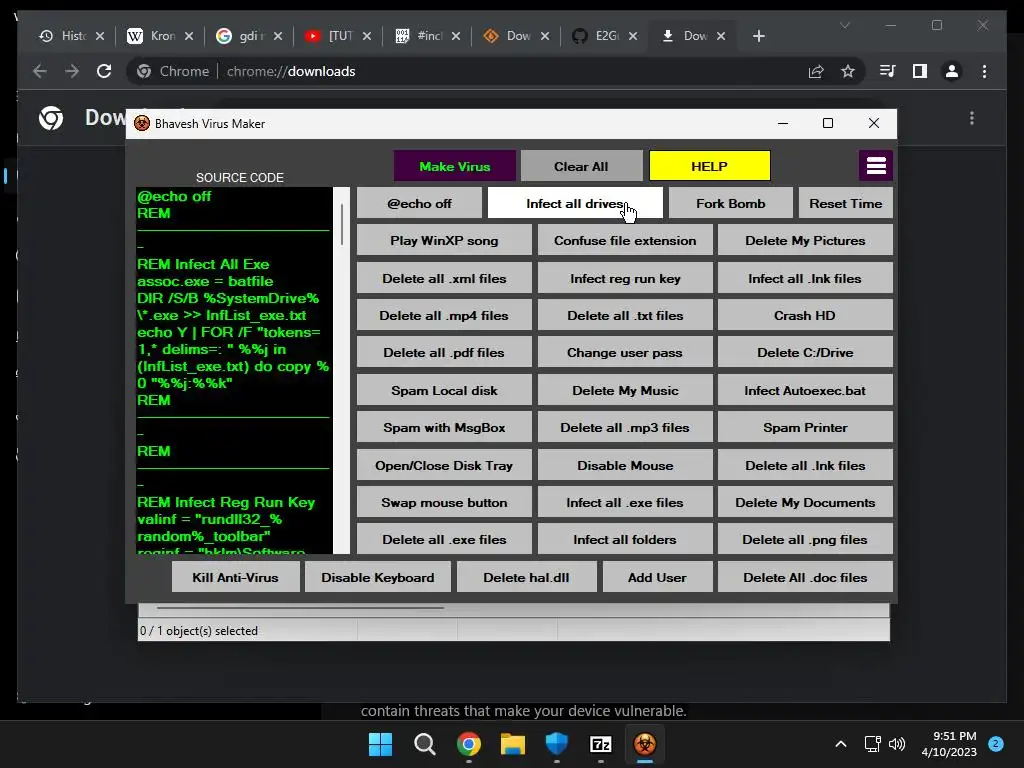
Task: Open the taskbar Search icon
Action: 424,744
